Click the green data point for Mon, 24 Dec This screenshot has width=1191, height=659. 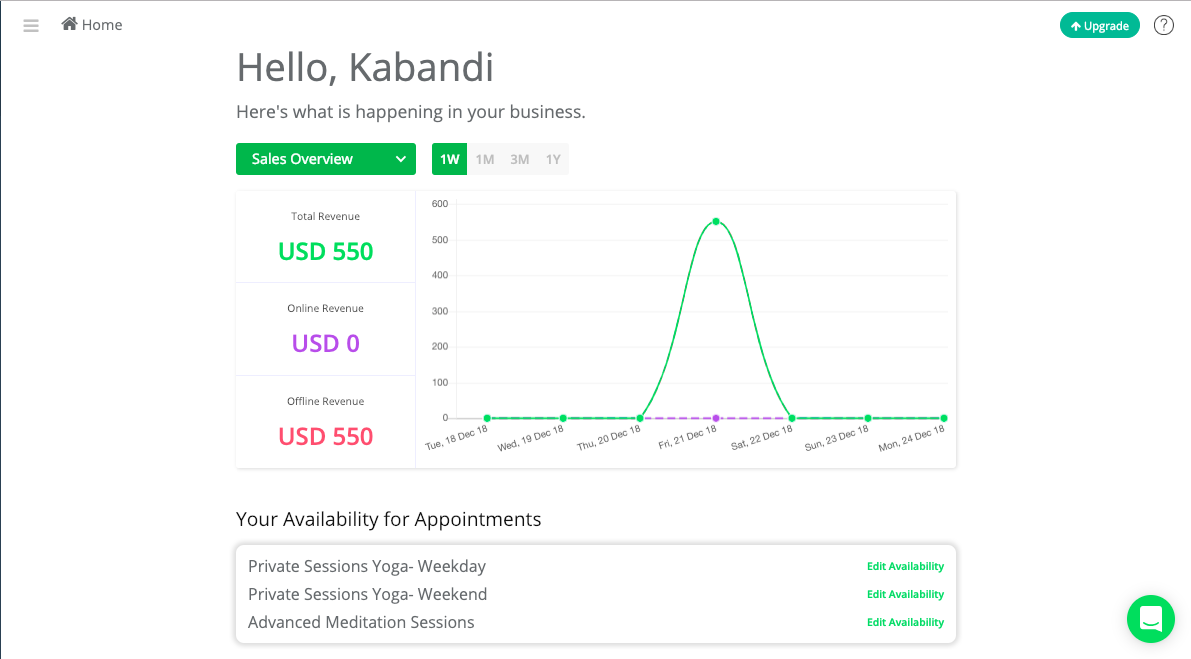[x=943, y=418]
